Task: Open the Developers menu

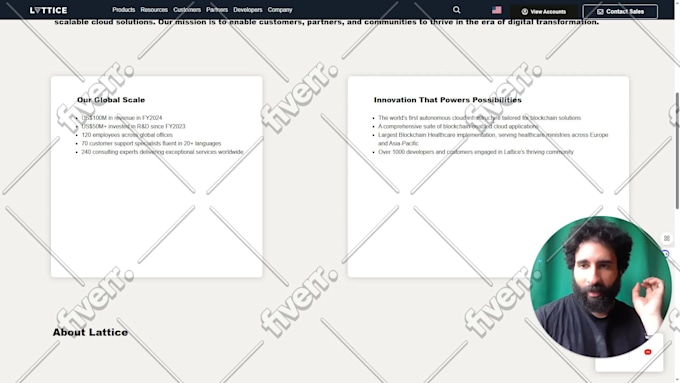Action: click(248, 10)
